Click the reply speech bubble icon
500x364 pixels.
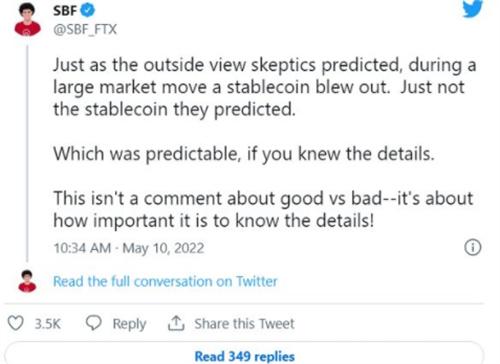93,323
